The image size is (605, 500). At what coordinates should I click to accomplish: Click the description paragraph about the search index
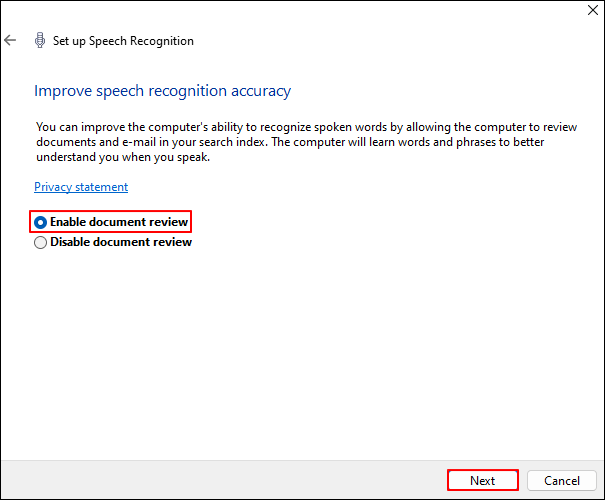(x=300, y=142)
